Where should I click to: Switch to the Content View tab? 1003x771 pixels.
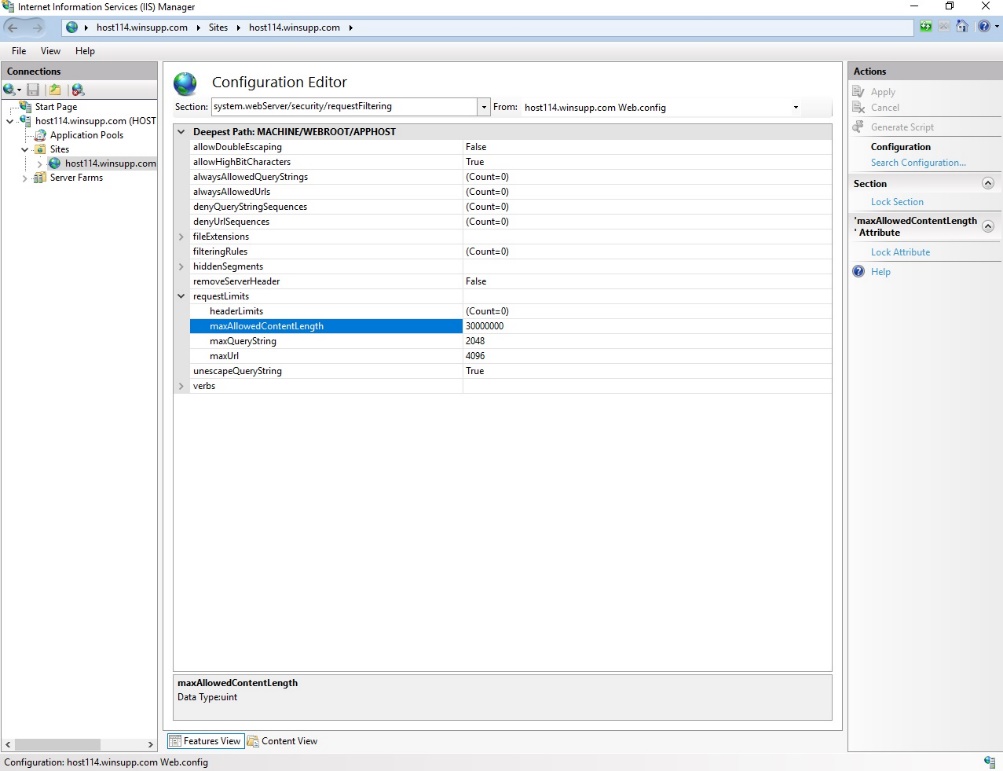[282, 741]
